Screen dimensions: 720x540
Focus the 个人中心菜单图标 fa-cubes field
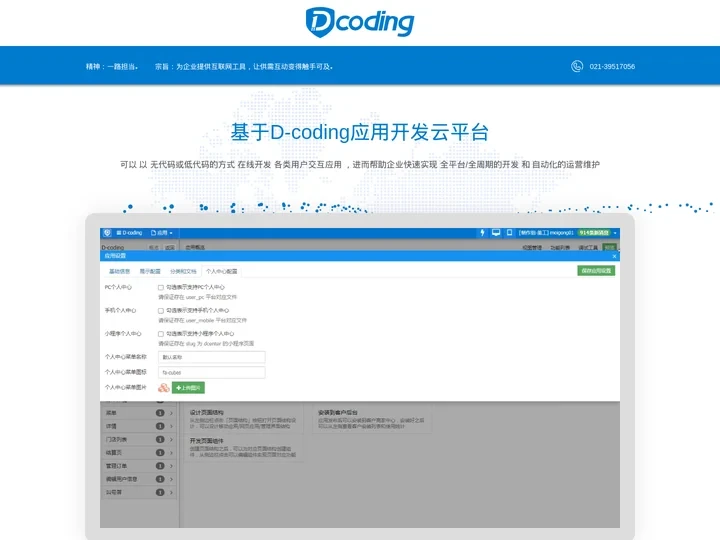tap(212, 372)
